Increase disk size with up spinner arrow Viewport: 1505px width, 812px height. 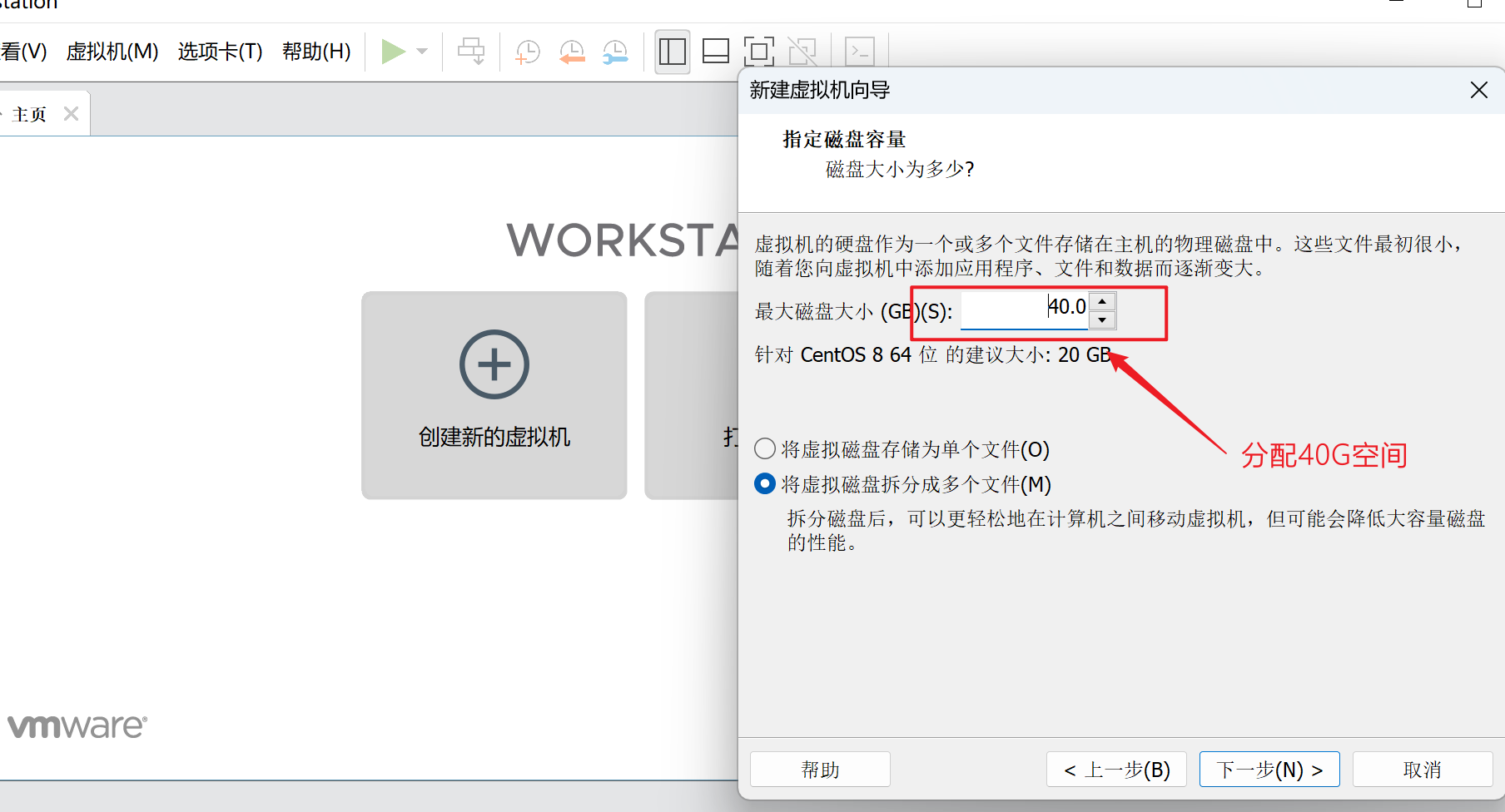(x=1102, y=301)
